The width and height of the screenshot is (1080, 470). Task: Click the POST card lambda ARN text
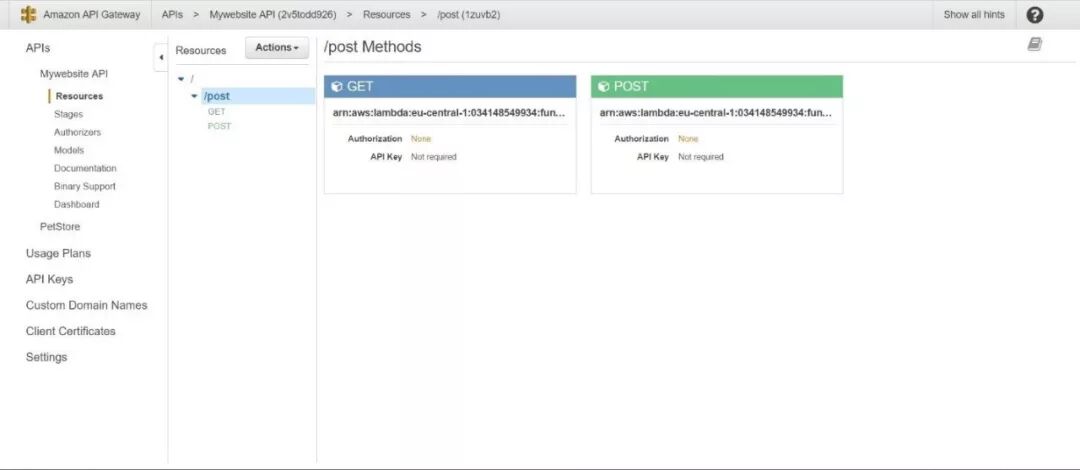[716, 112]
